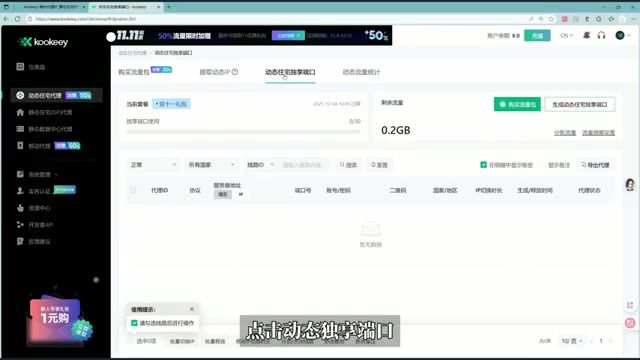Open the 分配流量 link
This screenshot has height=360, width=640.
tap(565, 133)
